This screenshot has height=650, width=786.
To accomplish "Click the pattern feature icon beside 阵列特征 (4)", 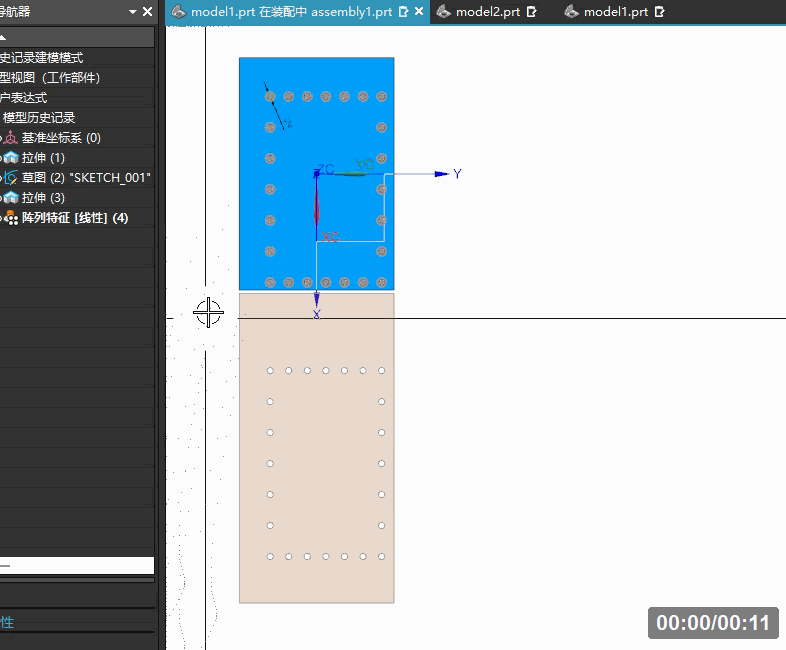I will (x=11, y=218).
